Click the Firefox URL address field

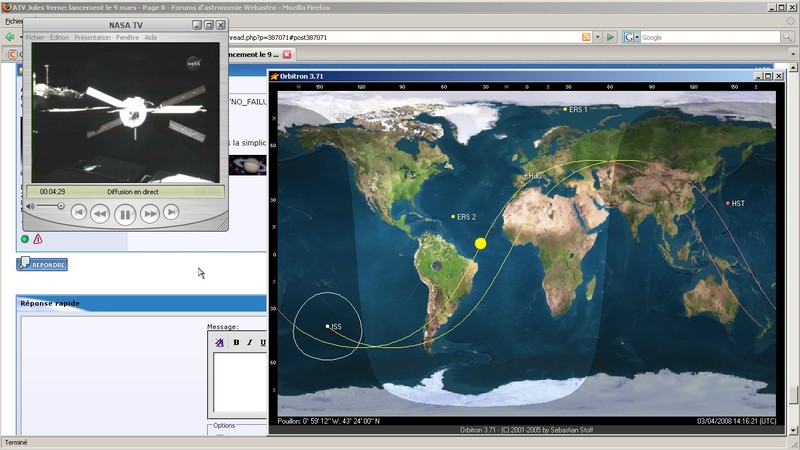[x=403, y=37]
